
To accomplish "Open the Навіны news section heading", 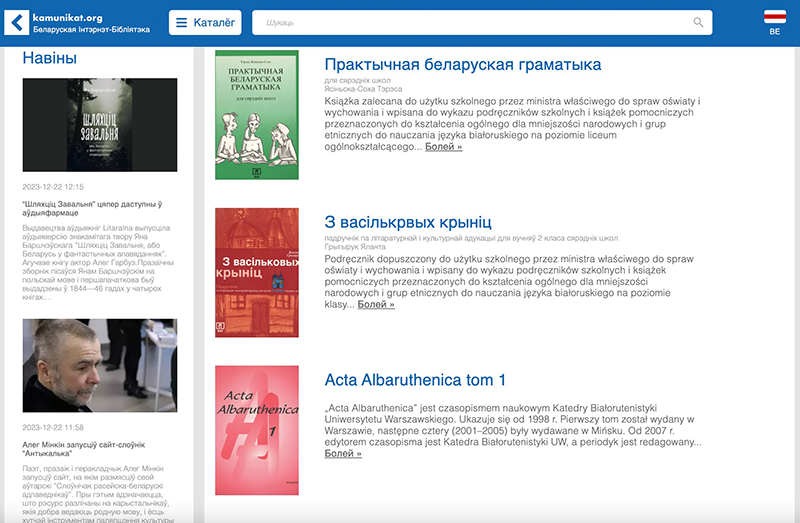I will pos(50,59).
